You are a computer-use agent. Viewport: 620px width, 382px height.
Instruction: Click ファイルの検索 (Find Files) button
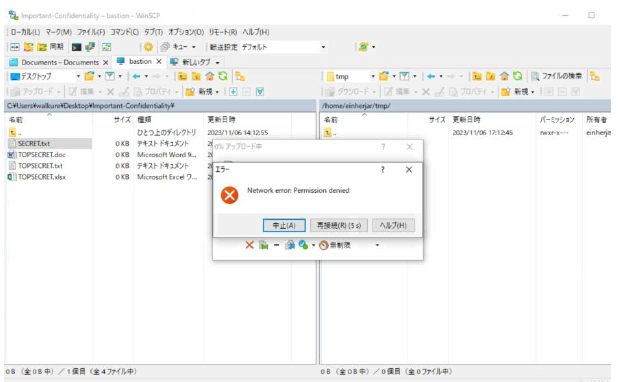556,76
